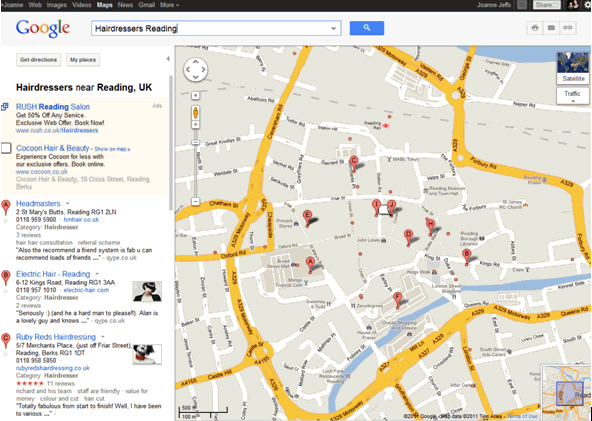The width and height of the screenshot is (592, 421).
Task: Select map marker C near Garrard St
Action: click(x=353, y=163)
